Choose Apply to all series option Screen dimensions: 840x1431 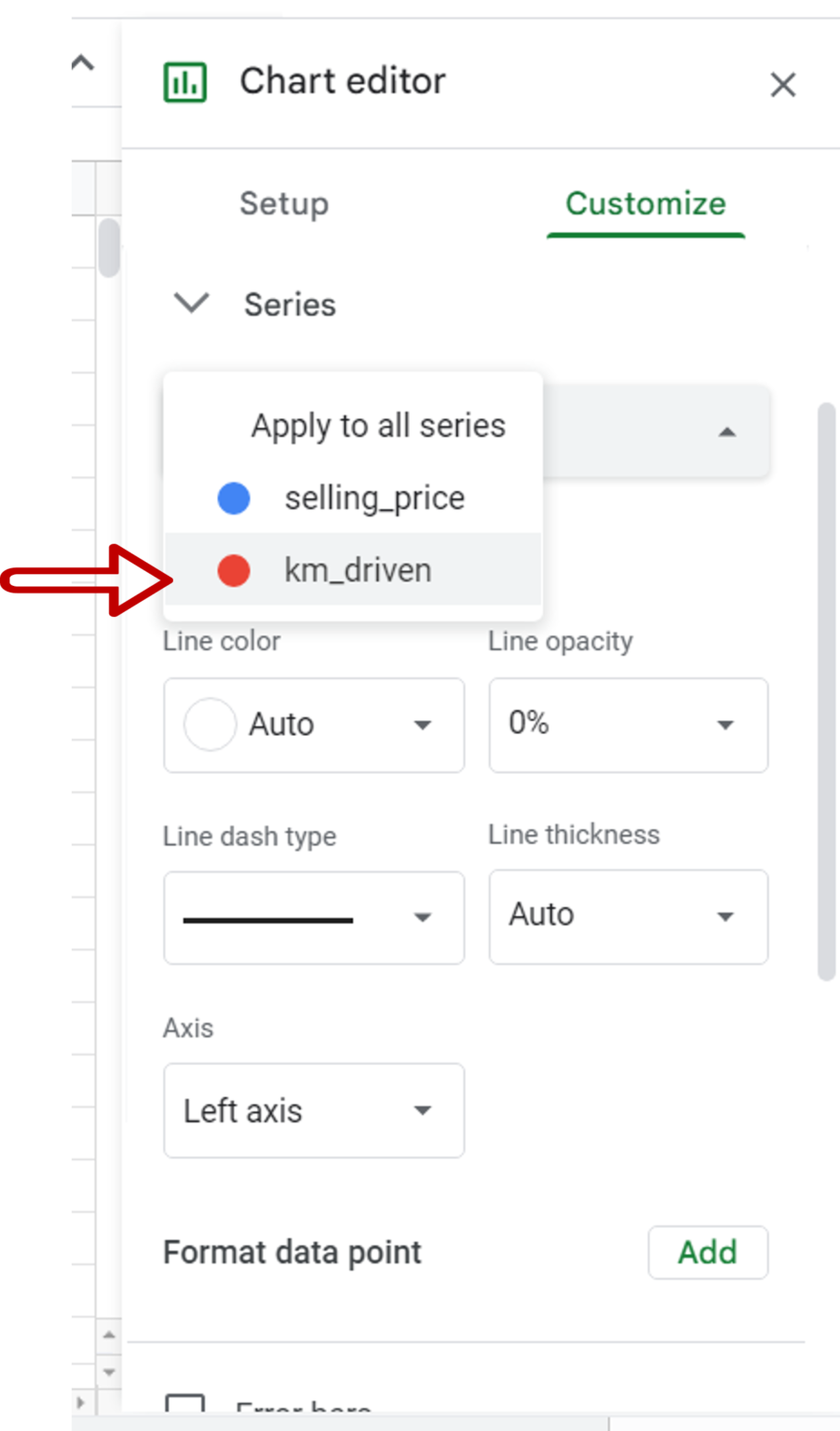tap(378, 426)
